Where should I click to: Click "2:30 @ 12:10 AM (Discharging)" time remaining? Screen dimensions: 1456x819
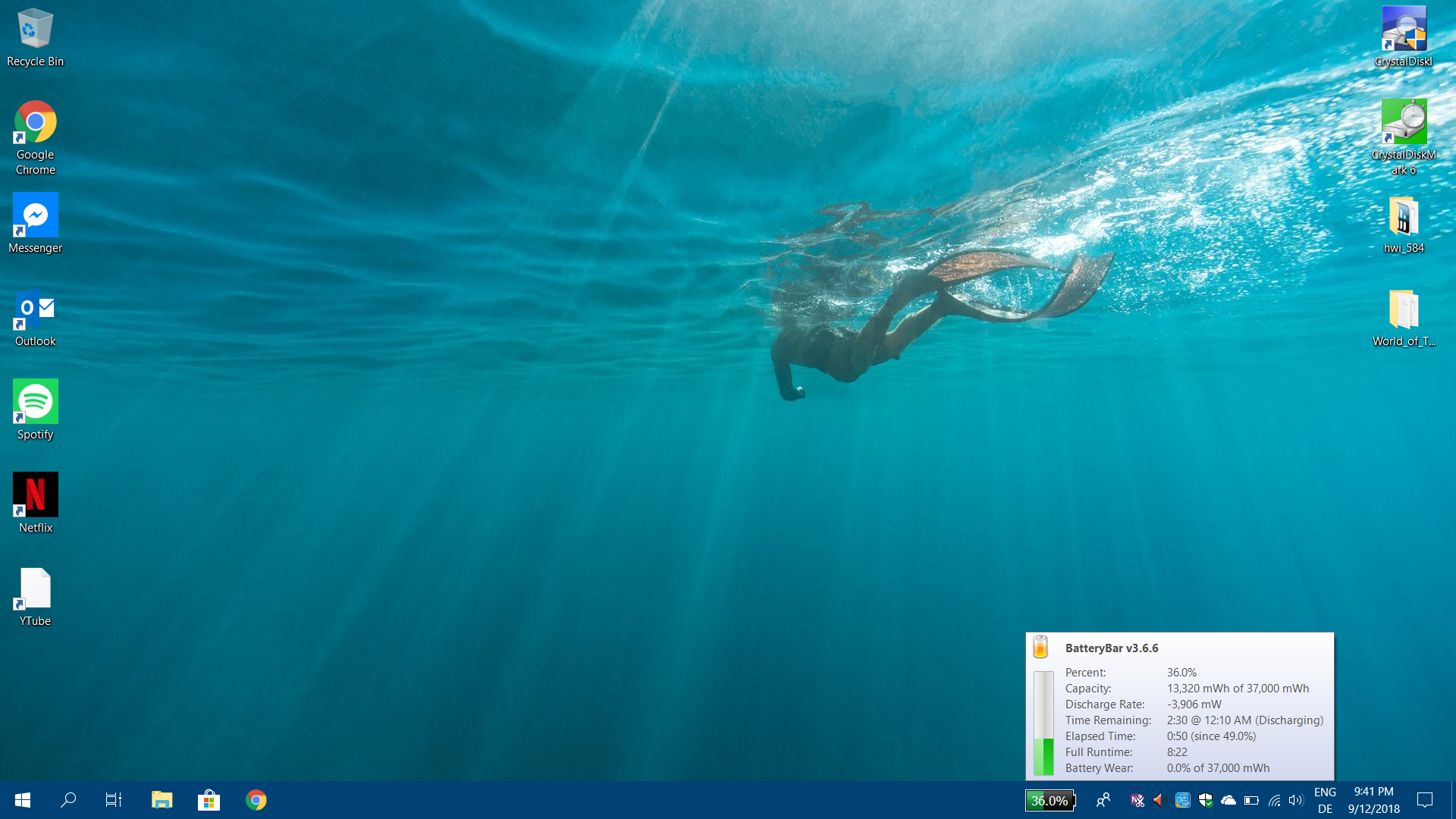tap(1244, 720)
